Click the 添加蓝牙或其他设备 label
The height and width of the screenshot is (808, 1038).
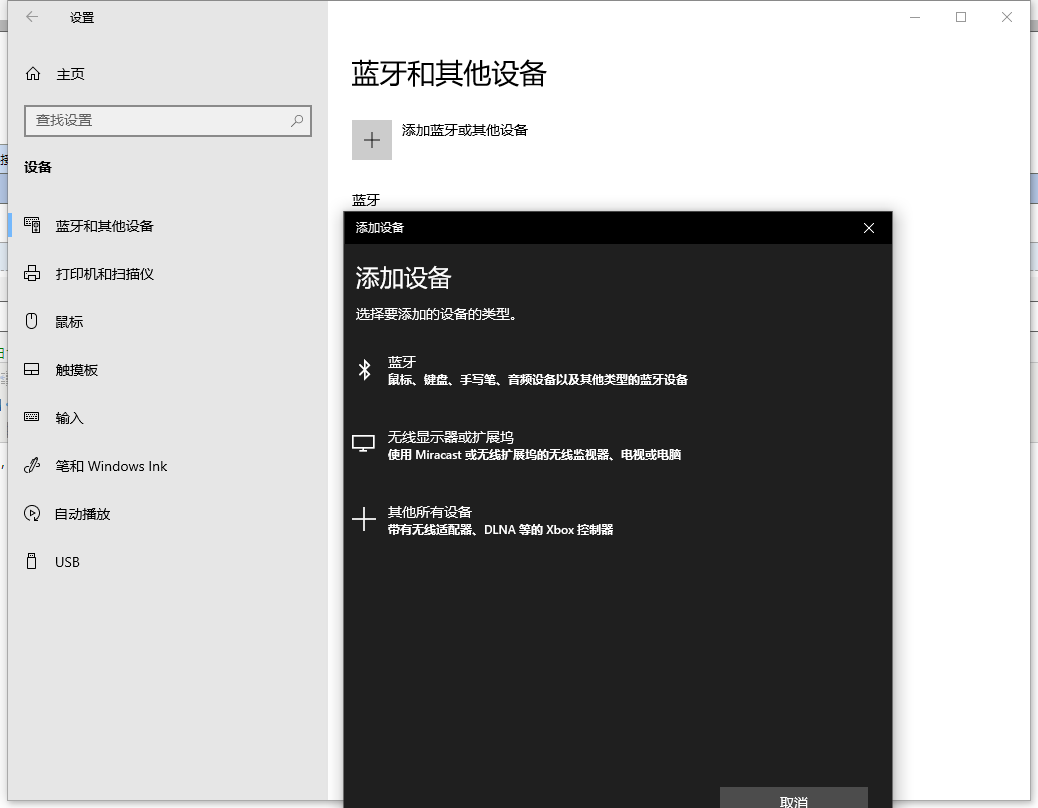pyautogui.click(x=465, y=130)
